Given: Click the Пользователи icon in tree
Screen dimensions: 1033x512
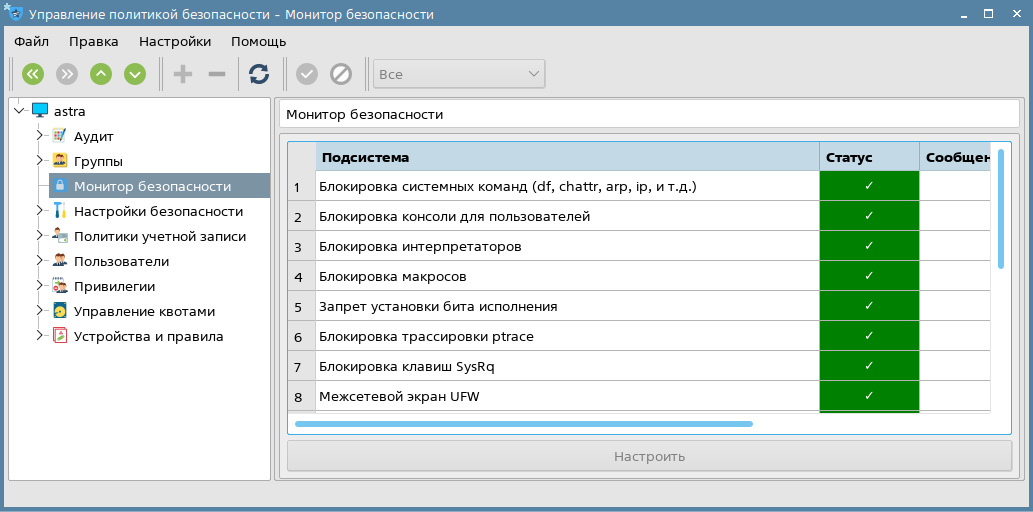Looking at the screenshot, I should click(x=59, y=261).
